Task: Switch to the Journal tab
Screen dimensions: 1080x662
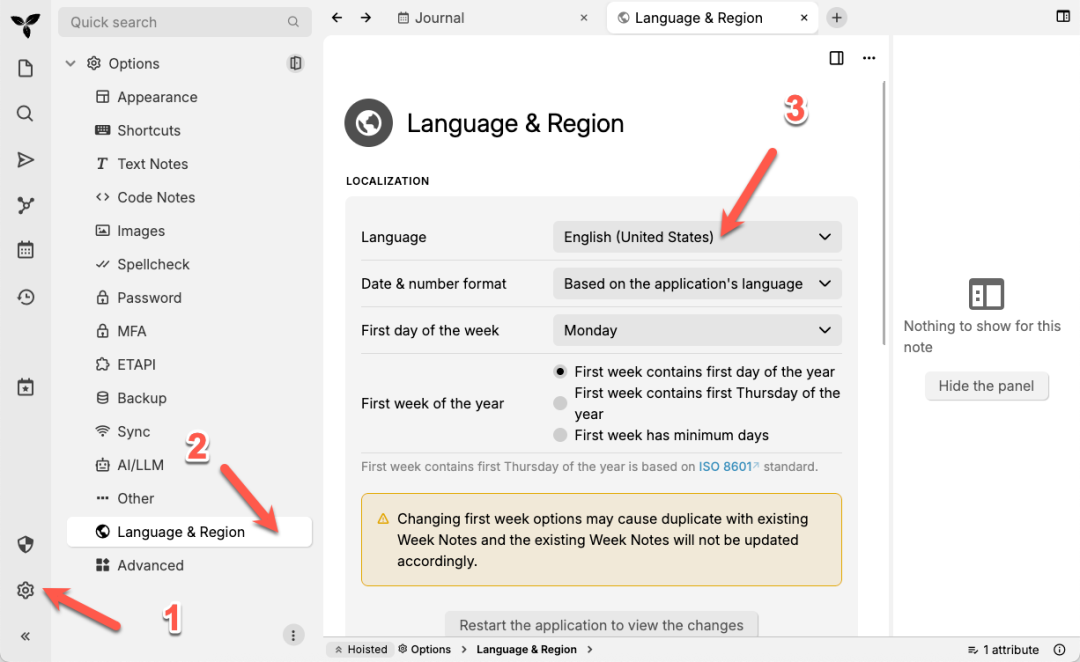Action: click(x=440, y=18)
